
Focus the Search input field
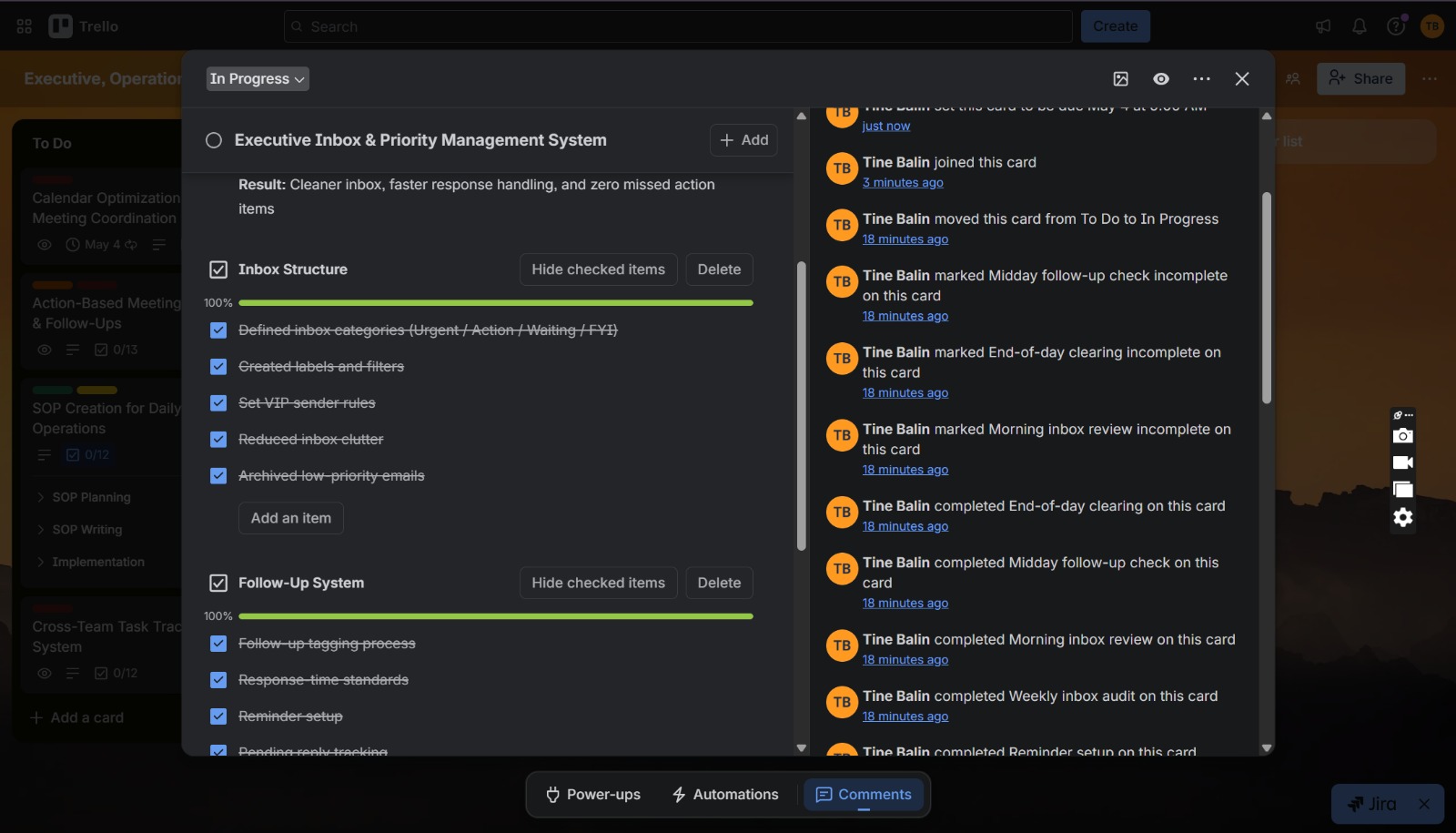pyautogui.click(x=678, y=26)
